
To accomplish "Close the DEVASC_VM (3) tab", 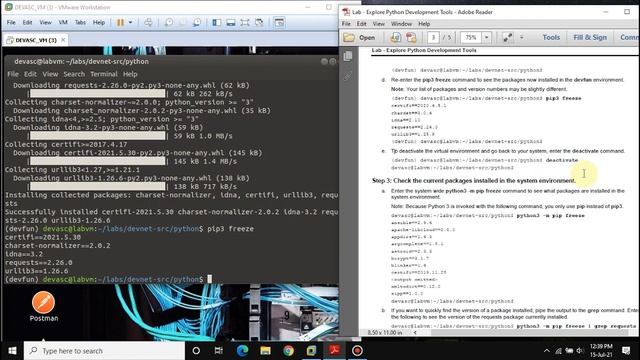I will (63, 40).
